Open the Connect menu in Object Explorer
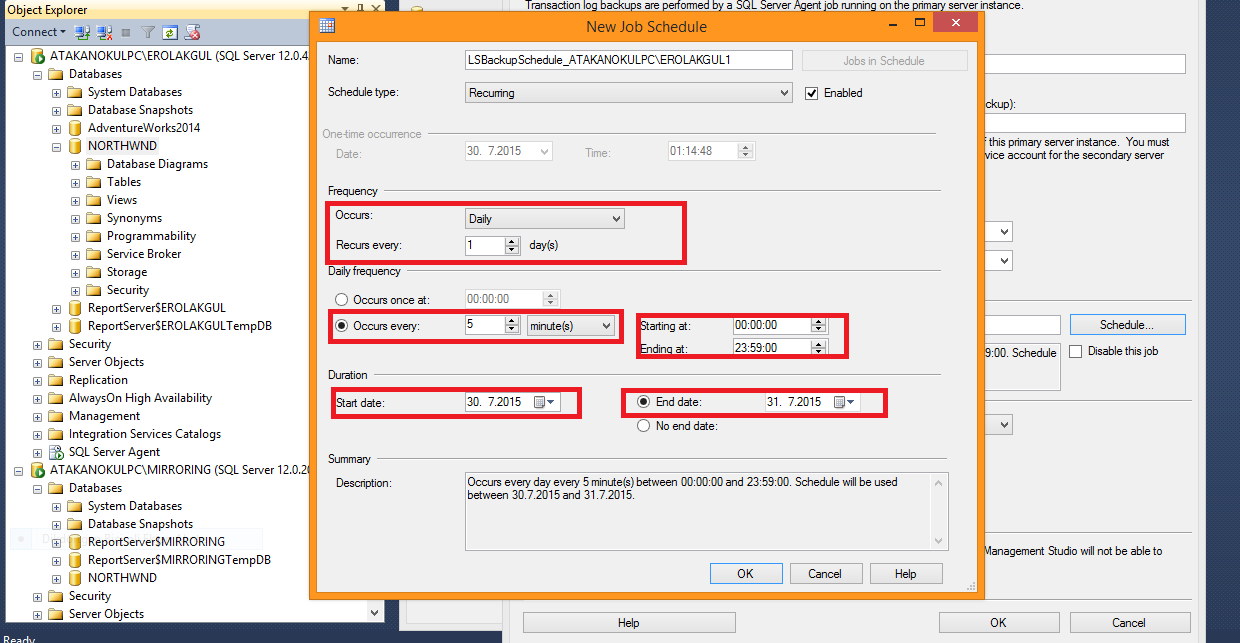 [x=38, y=32]
